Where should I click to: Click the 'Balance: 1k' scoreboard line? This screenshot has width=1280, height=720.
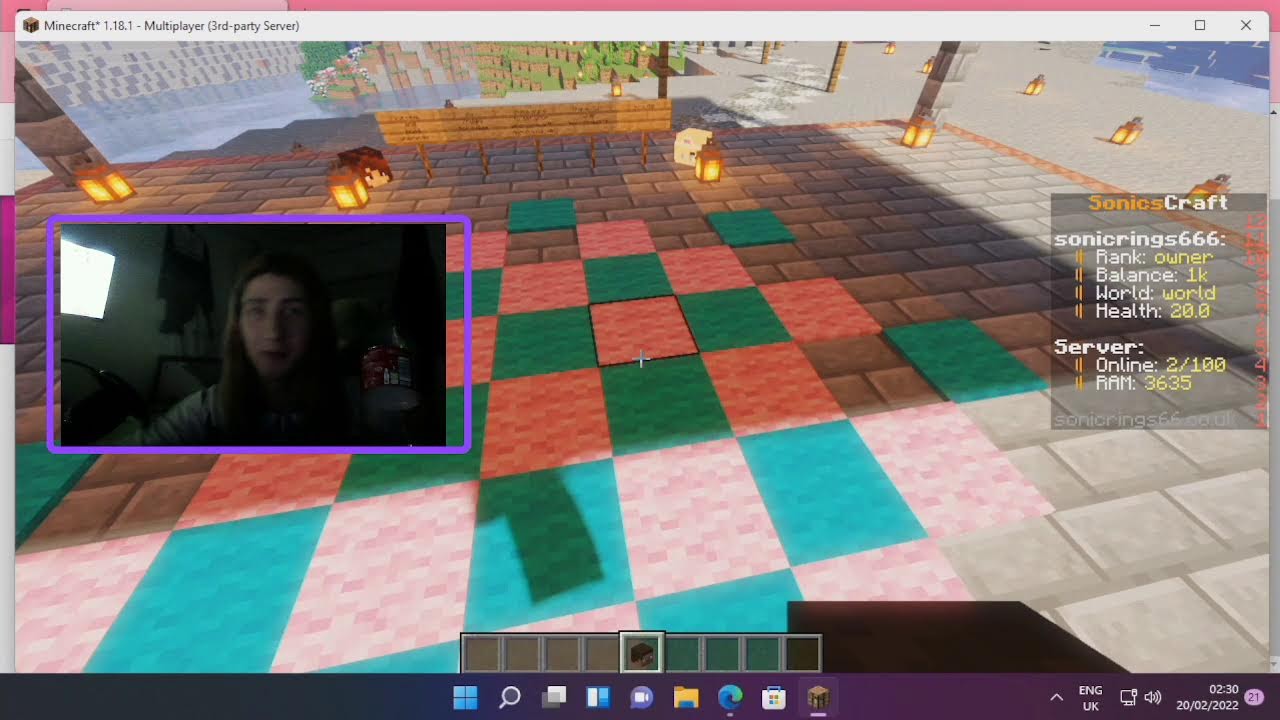click(1142, 275)
